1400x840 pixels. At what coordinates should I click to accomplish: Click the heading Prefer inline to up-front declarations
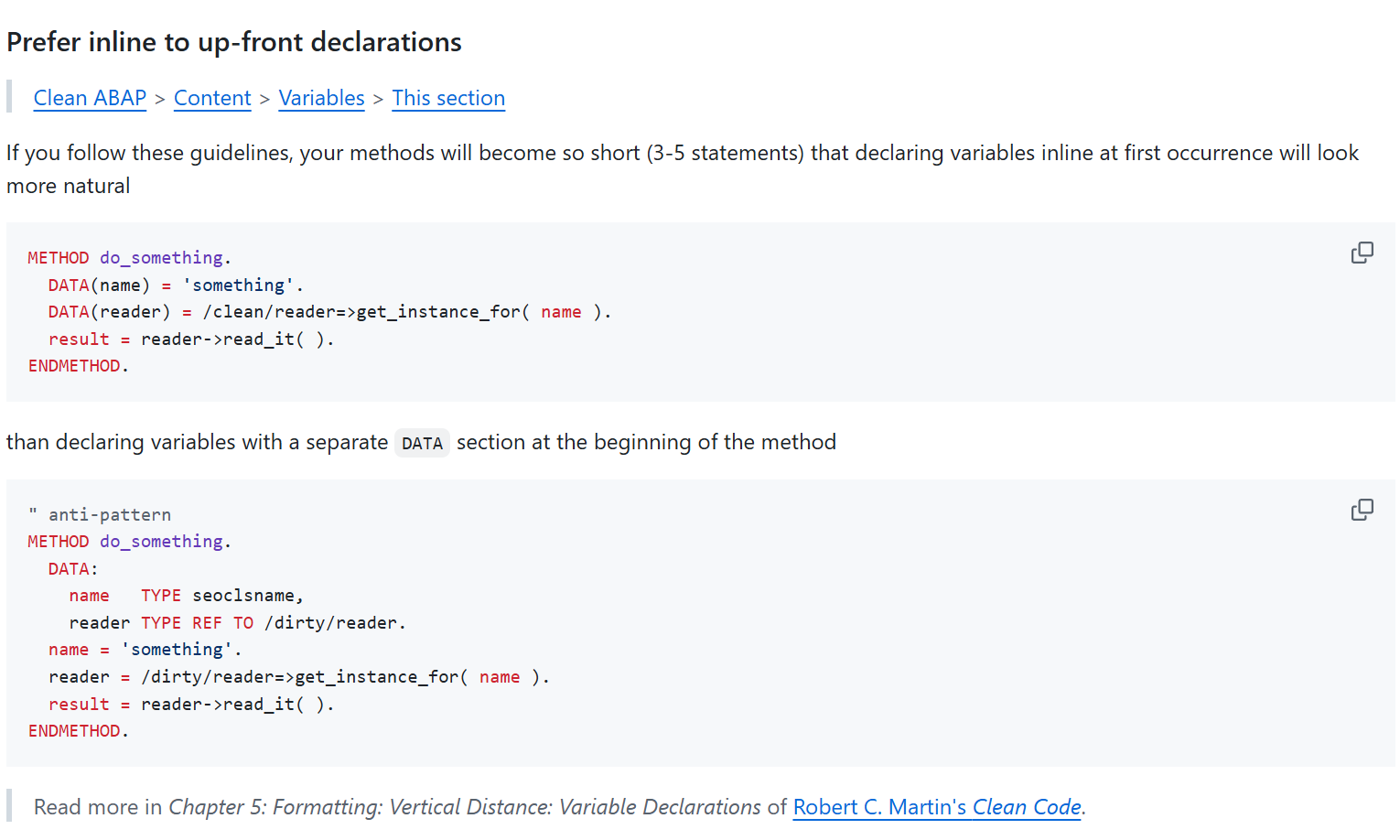point(234,42)
